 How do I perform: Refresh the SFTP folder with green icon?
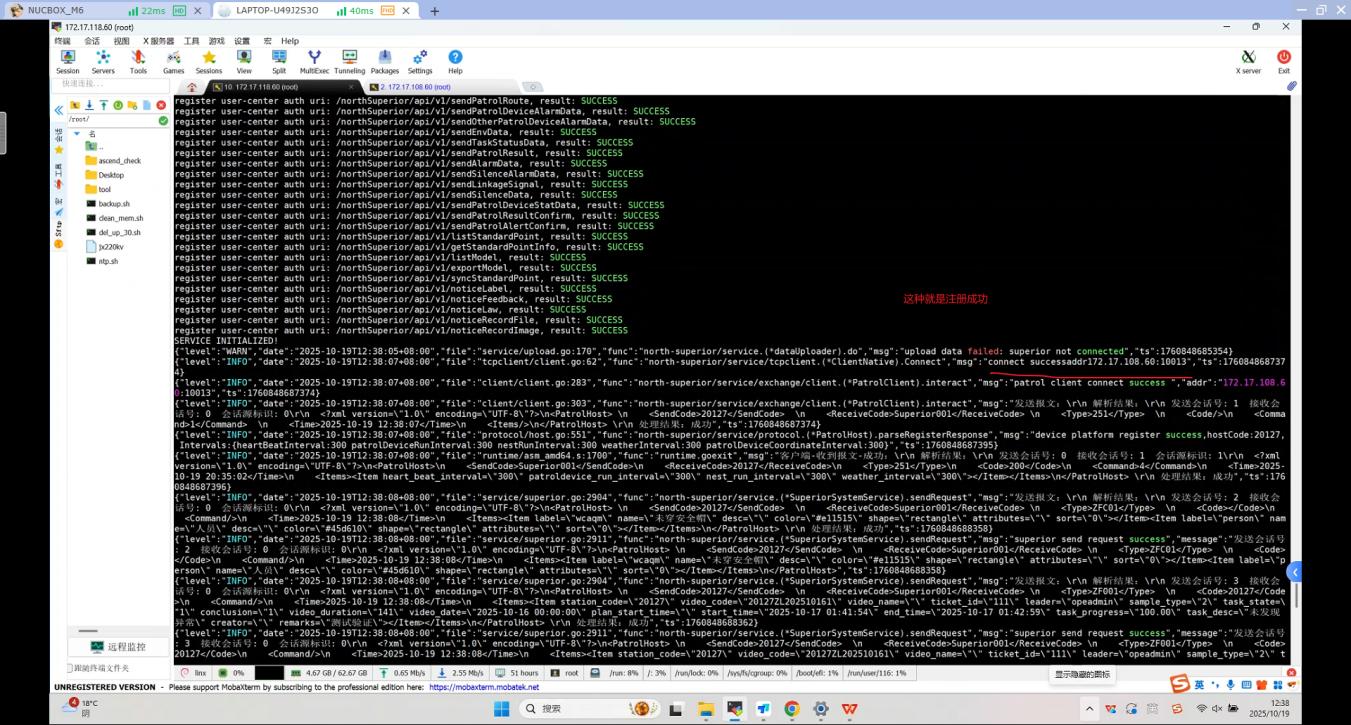(118, 105)
